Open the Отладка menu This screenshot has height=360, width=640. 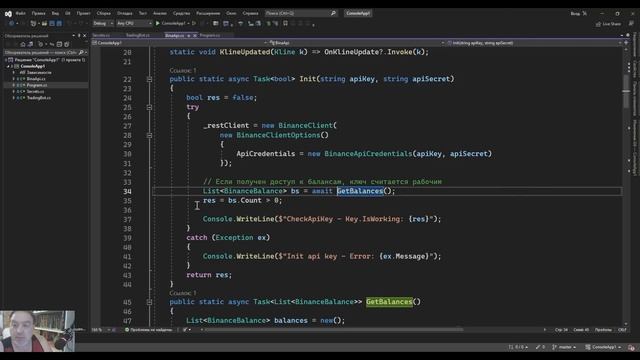coord(124,13)
